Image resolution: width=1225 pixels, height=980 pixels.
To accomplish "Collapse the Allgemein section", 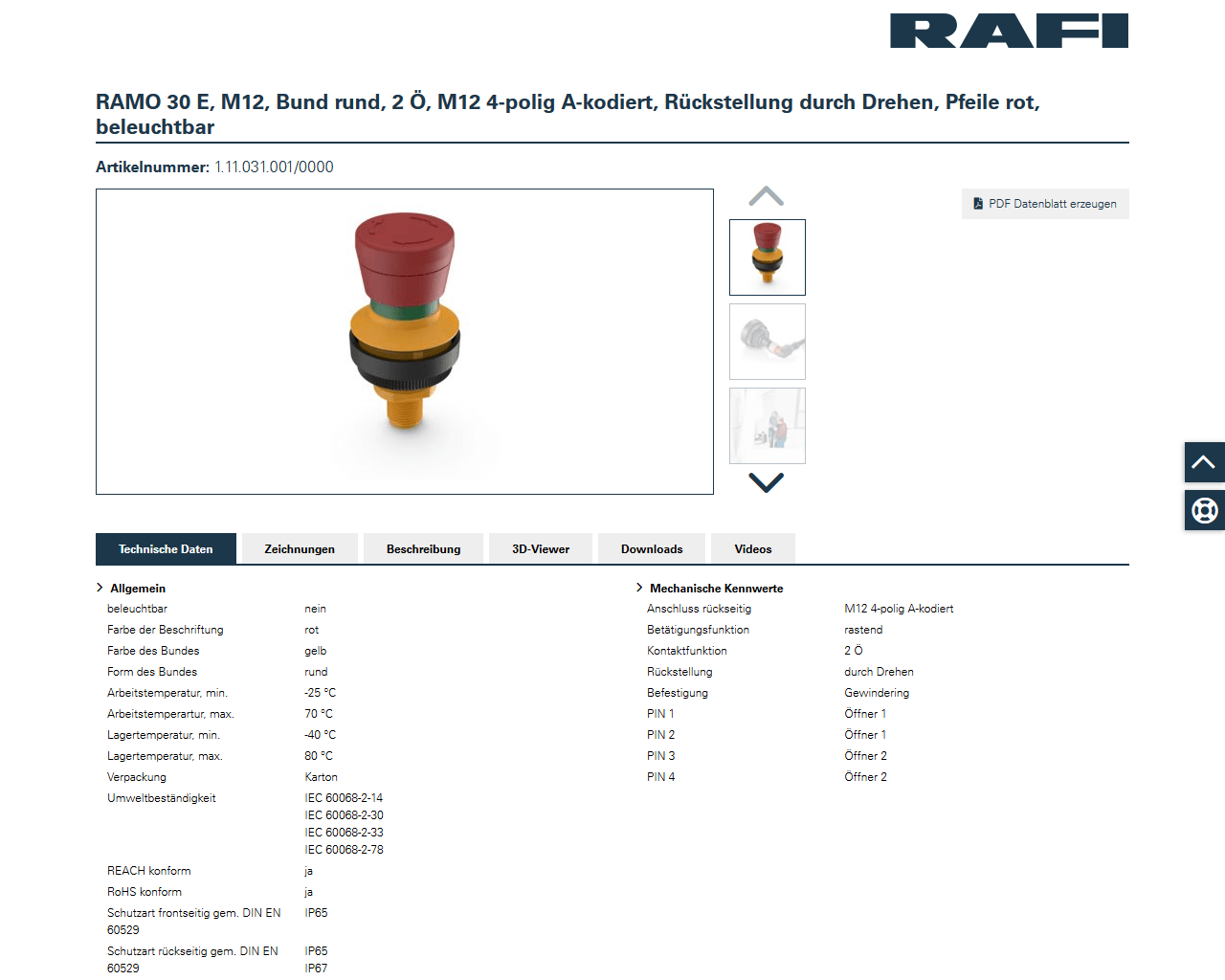I will [131, 589].
